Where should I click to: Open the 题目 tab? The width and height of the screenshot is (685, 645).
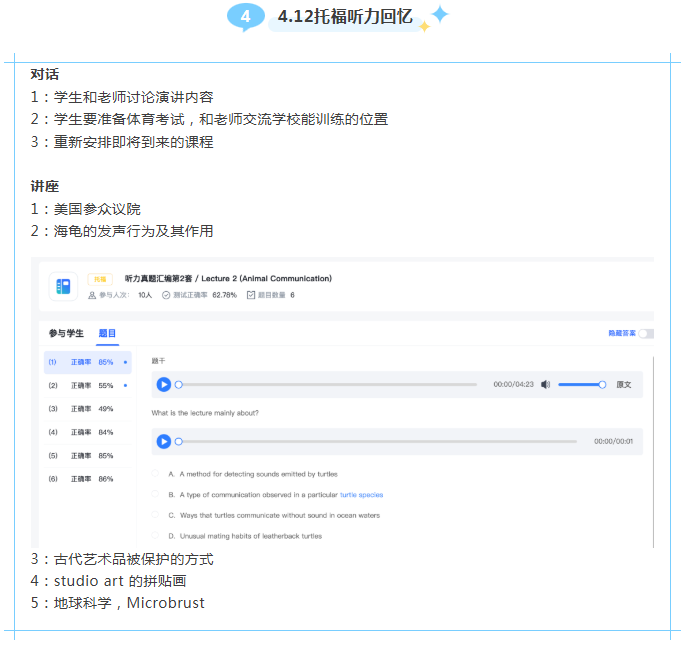(x=107, y=333)
